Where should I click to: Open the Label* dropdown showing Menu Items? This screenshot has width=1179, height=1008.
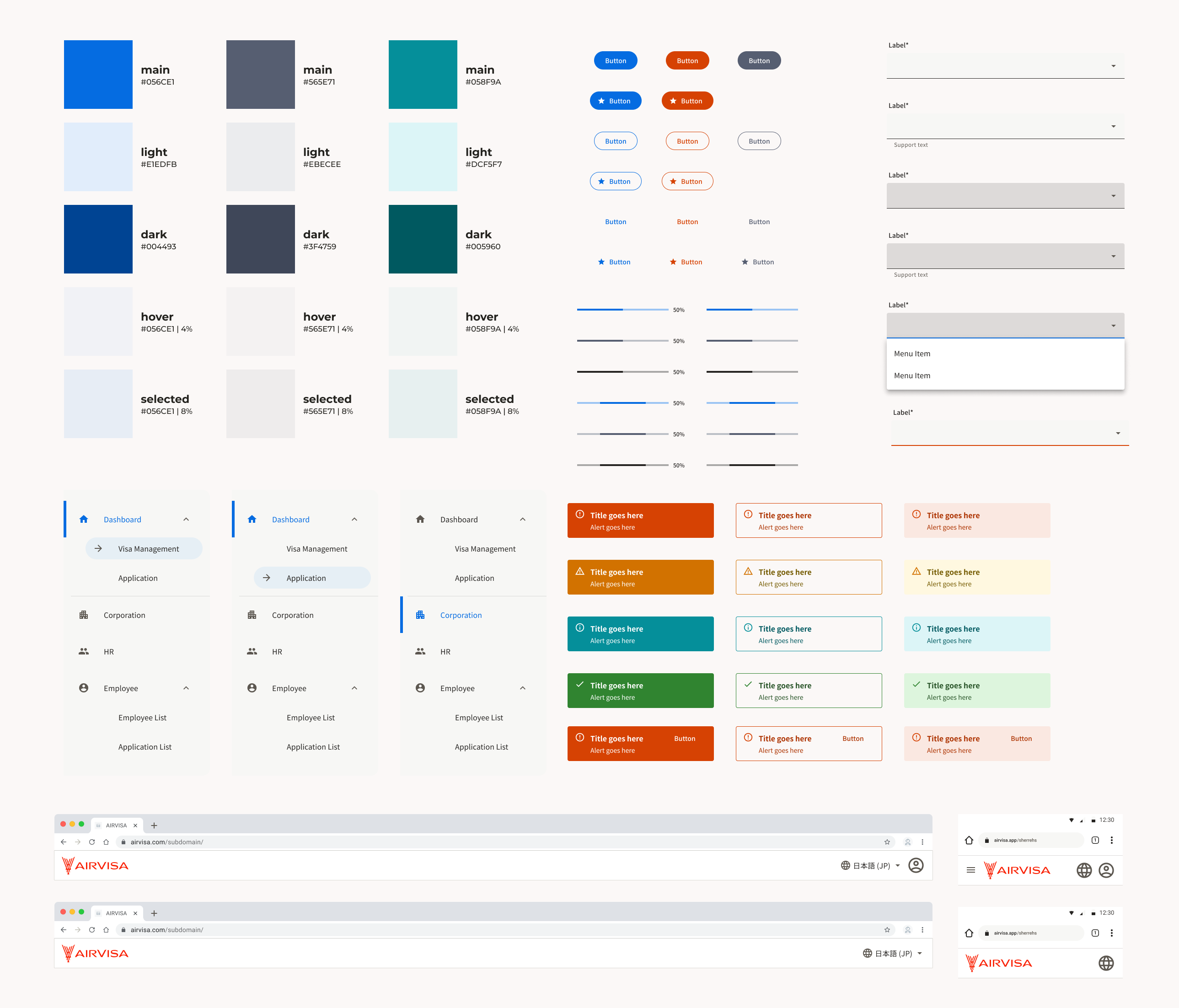click(x=1006, y=325)
